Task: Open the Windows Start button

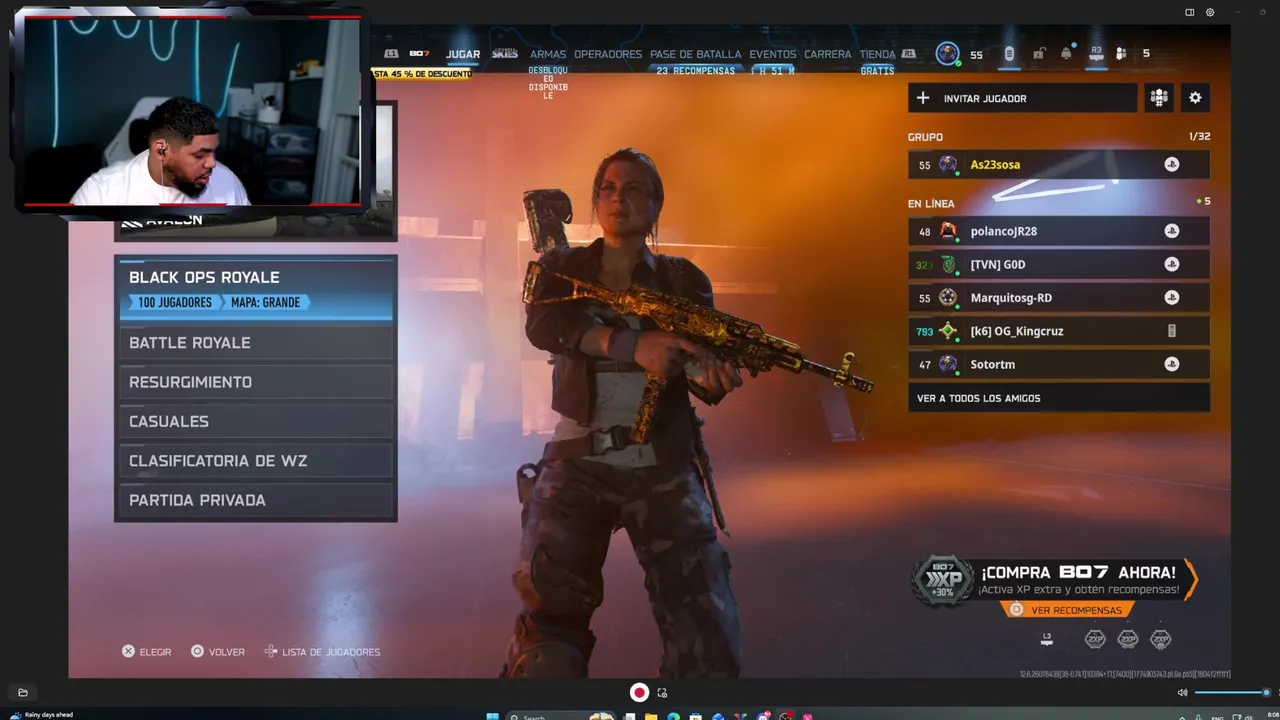Action: 492,716
